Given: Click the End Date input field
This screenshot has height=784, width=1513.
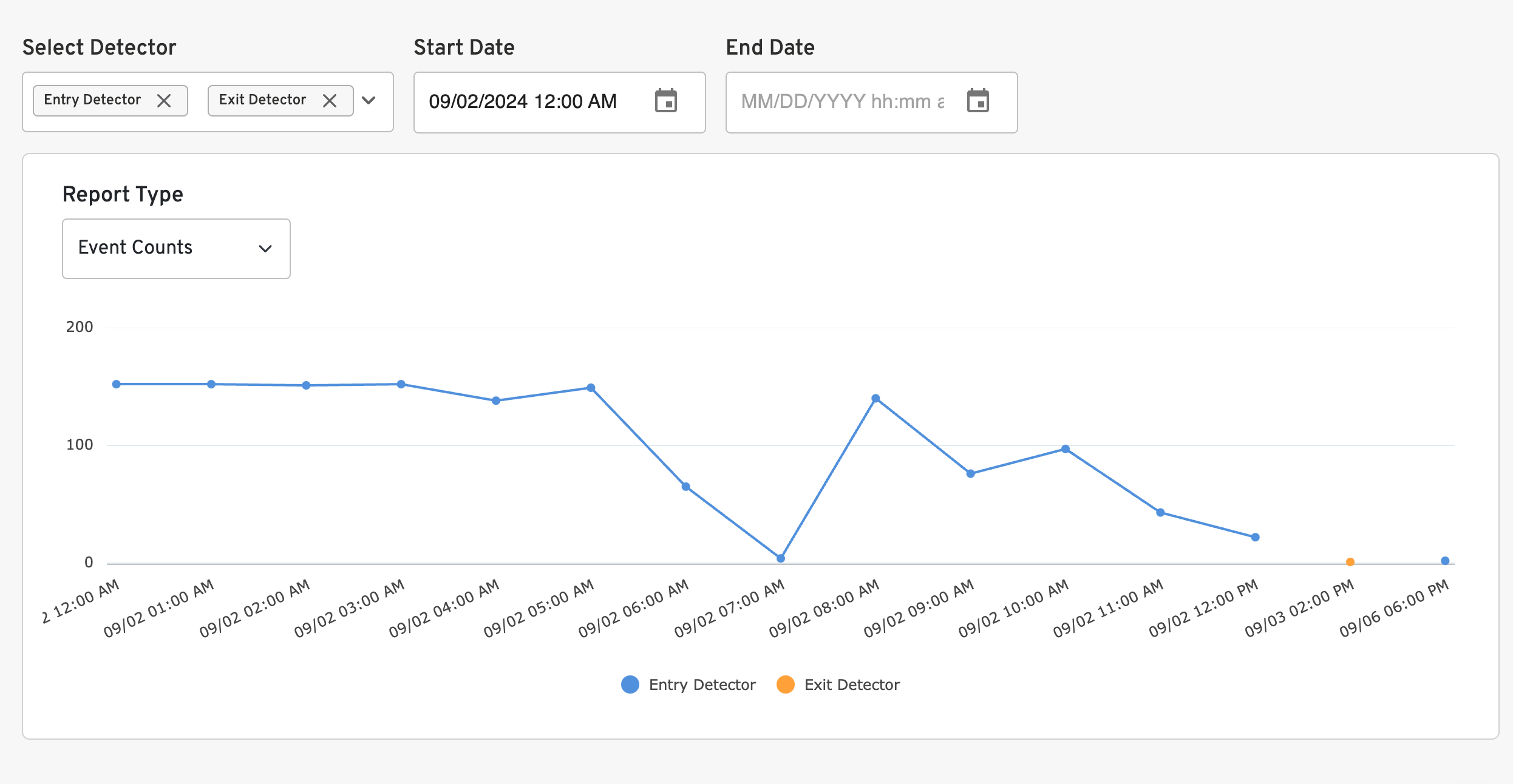Looking at the screenshot, I should click(842, 101).
